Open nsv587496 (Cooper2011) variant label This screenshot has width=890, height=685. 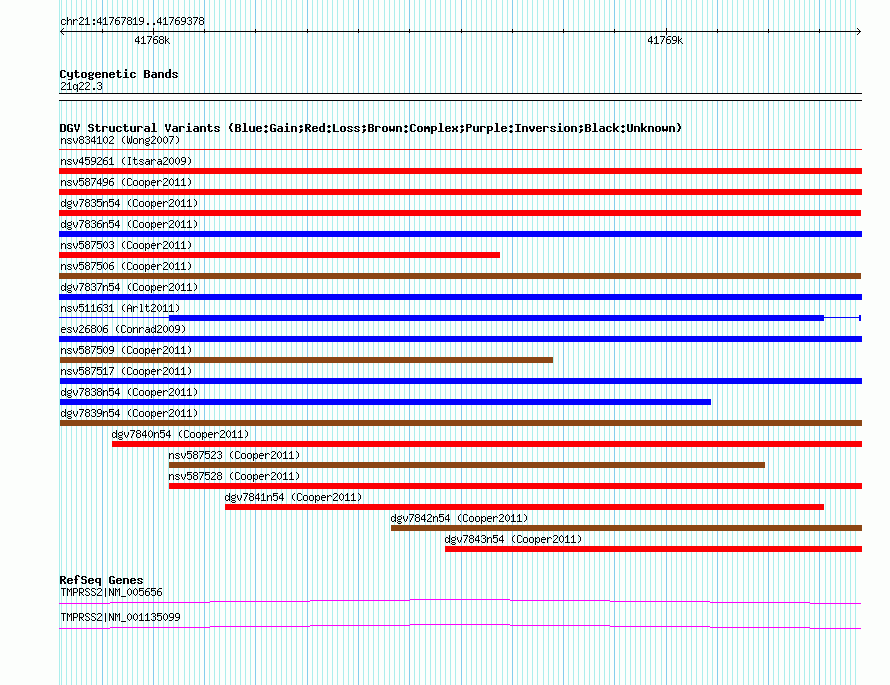click(126, 182)
